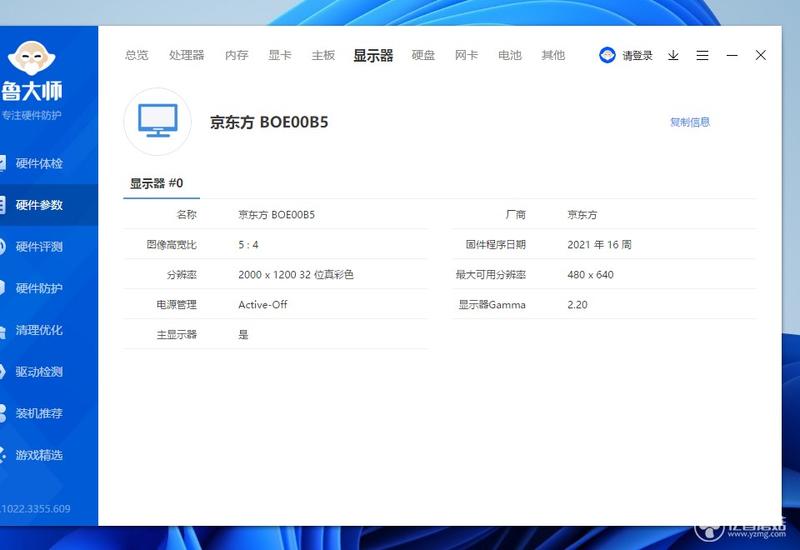Switch to the 处理器 tab
Screen dimensions: 800x550
(x=186, y=55)
